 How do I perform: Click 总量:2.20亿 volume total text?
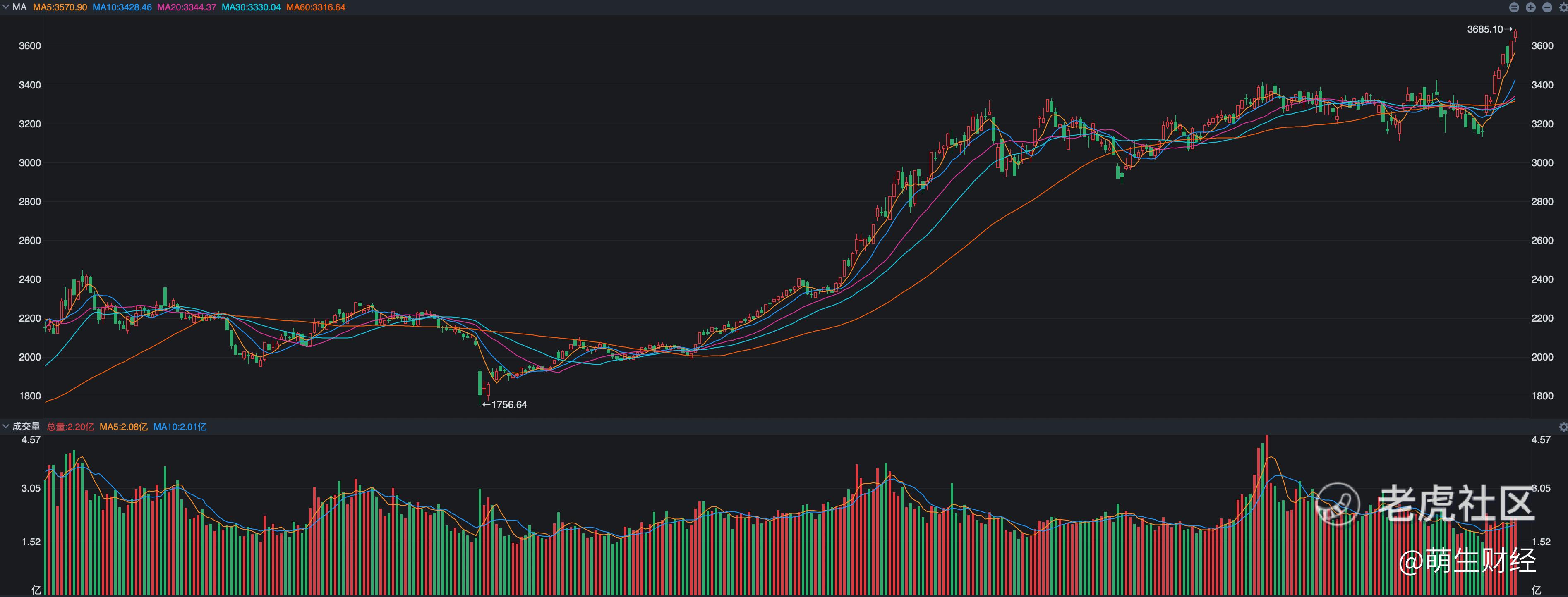point(71,427)
